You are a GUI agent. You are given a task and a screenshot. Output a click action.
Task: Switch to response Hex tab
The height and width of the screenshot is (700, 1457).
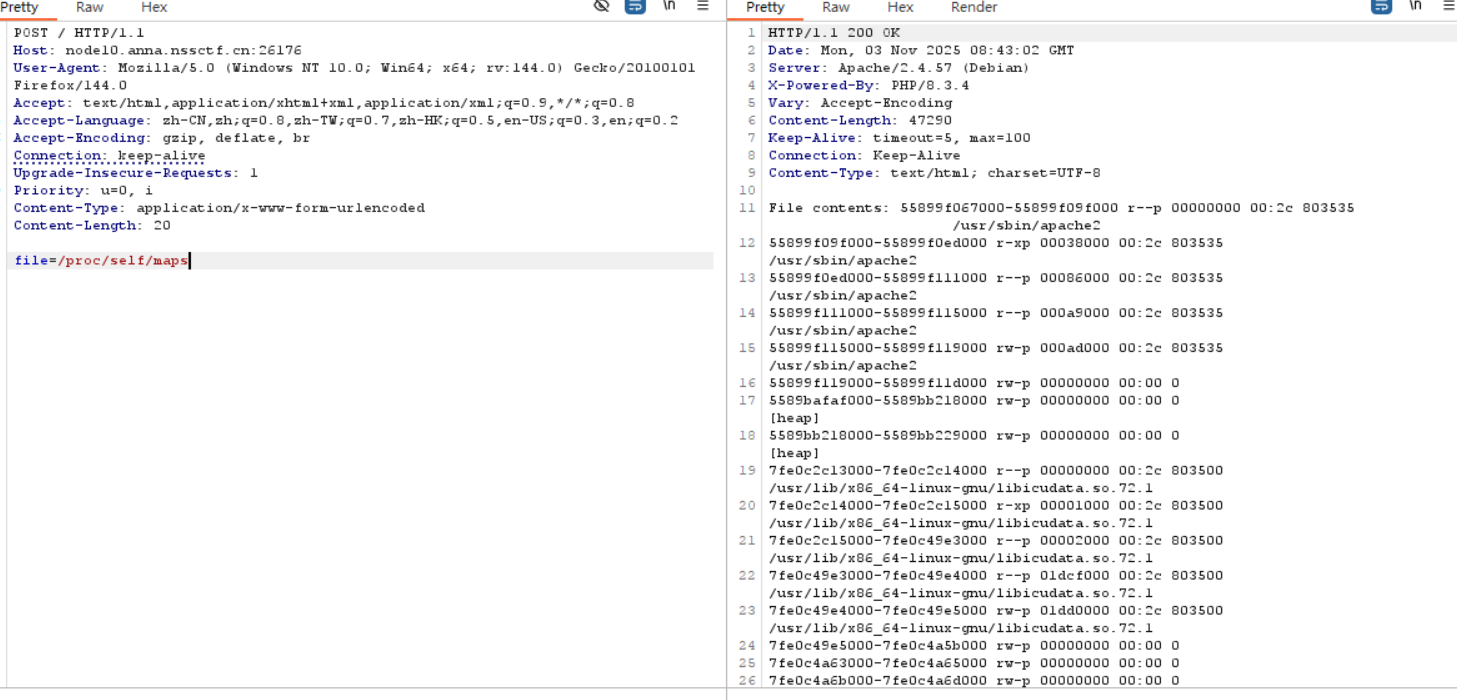tap(900, 7)
